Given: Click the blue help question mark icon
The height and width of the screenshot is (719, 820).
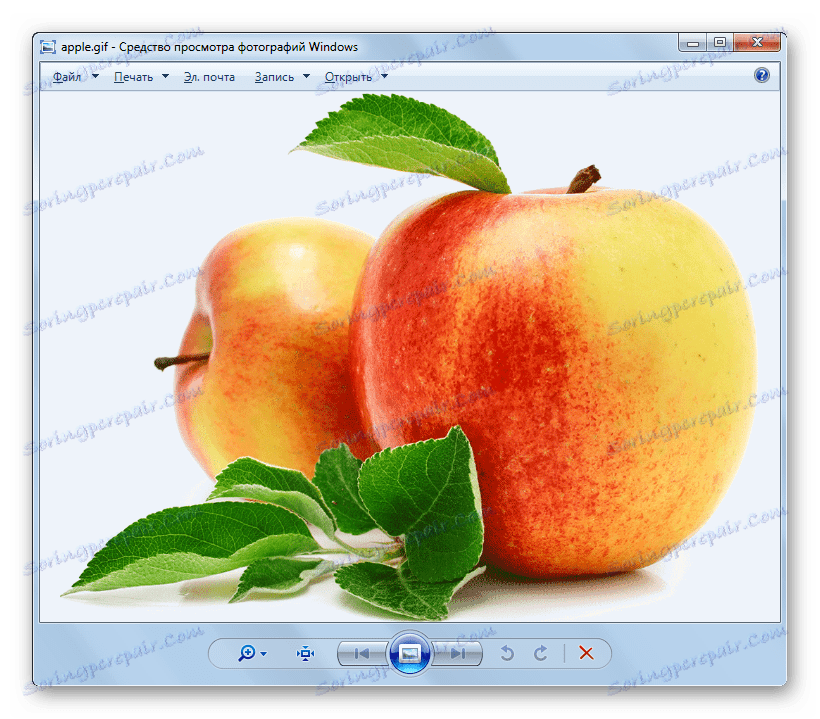Looking at the screenshot, I should tap(761, 75).
